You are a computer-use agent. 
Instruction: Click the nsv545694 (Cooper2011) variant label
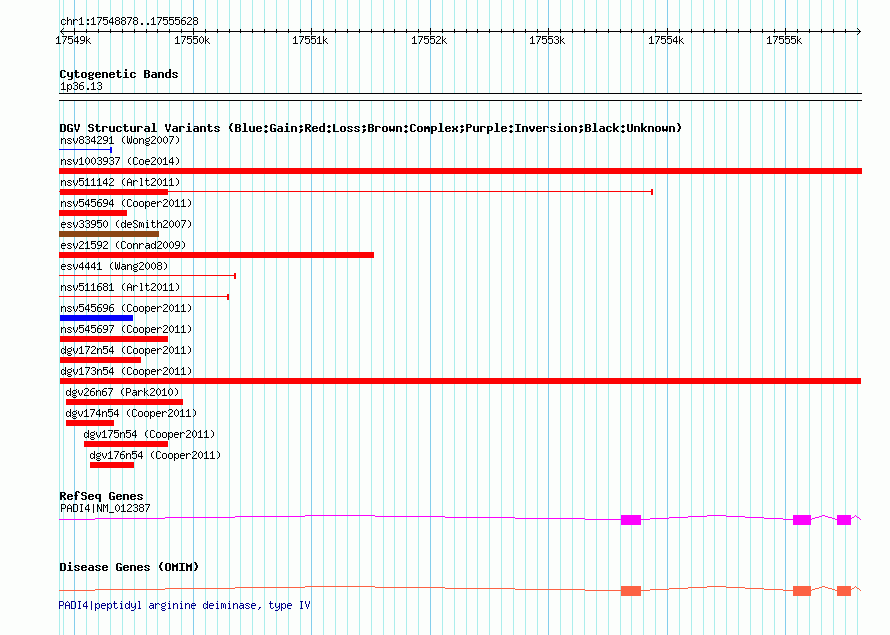pos(126,203)
